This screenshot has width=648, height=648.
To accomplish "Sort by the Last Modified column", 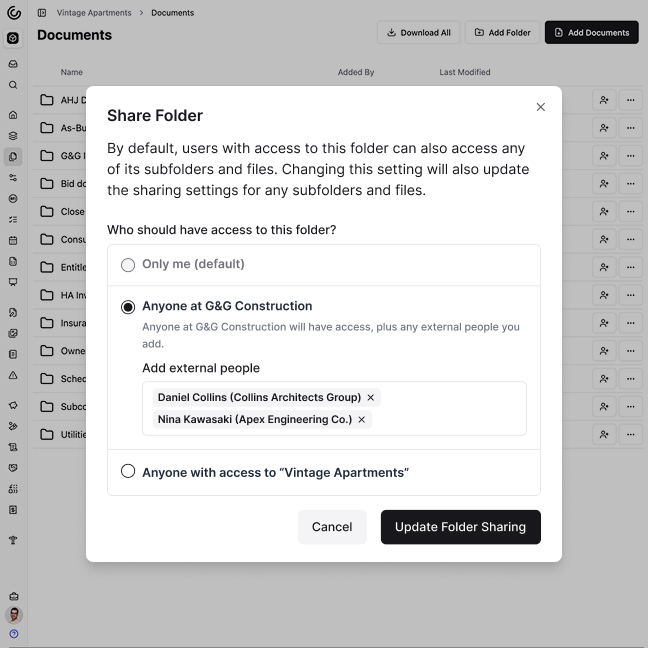I will pos(465,72).
